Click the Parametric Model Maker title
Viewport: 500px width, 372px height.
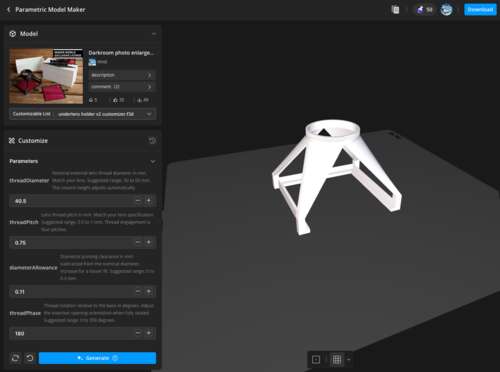(x=50, y=10)
